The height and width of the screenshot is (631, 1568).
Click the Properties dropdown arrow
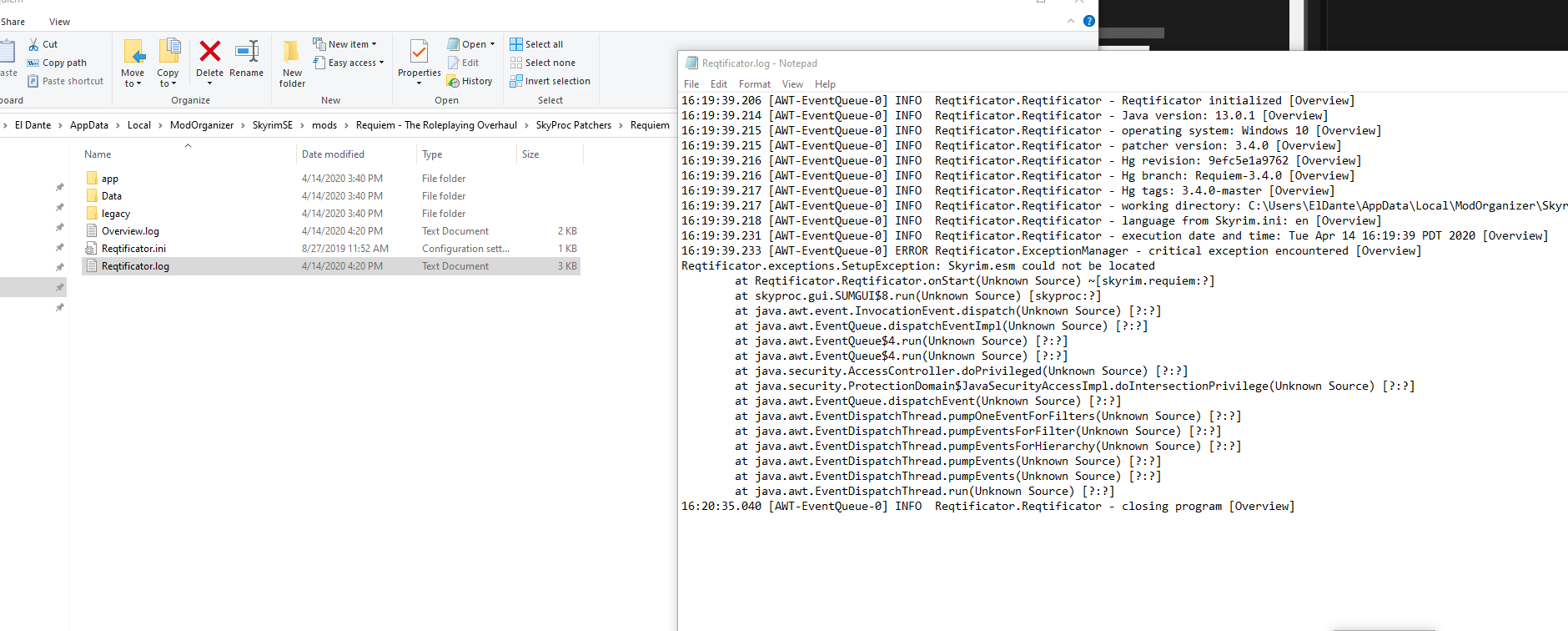[x=419, y=83]
